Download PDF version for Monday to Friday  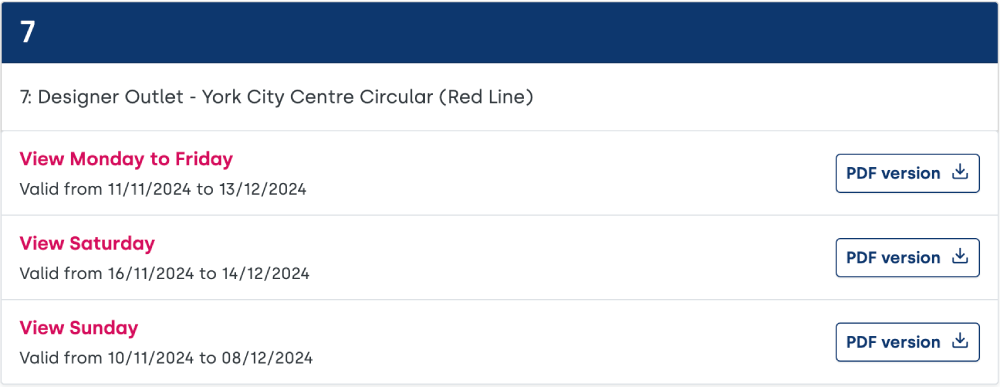tap(908, 173)
